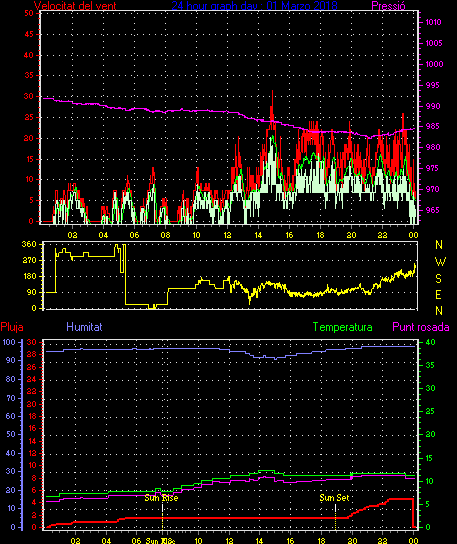
Task: Click the '100' humidity axis value
Action: point(9,342)
